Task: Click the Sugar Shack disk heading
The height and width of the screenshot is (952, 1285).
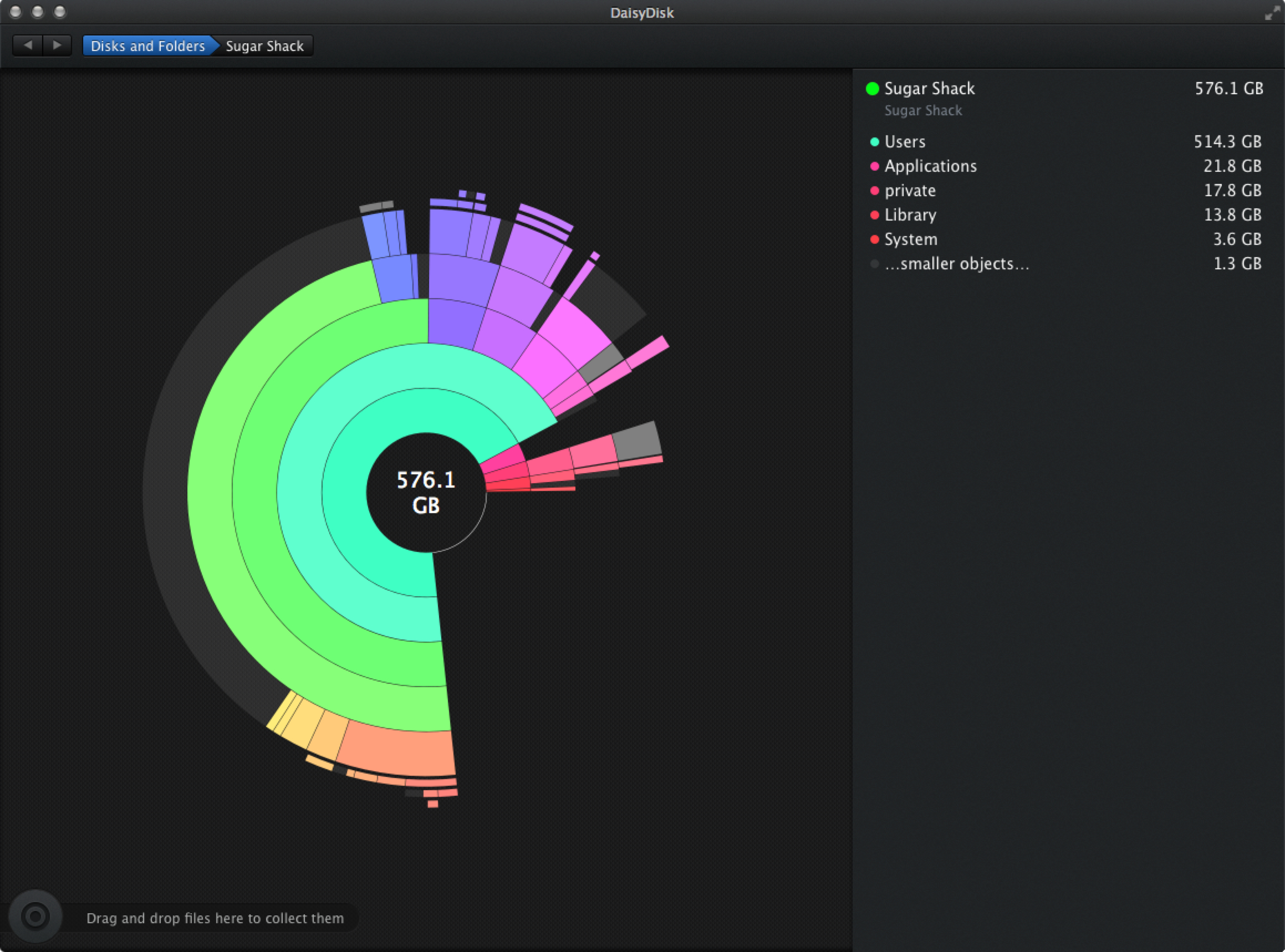Action: (x=929, y=88)
